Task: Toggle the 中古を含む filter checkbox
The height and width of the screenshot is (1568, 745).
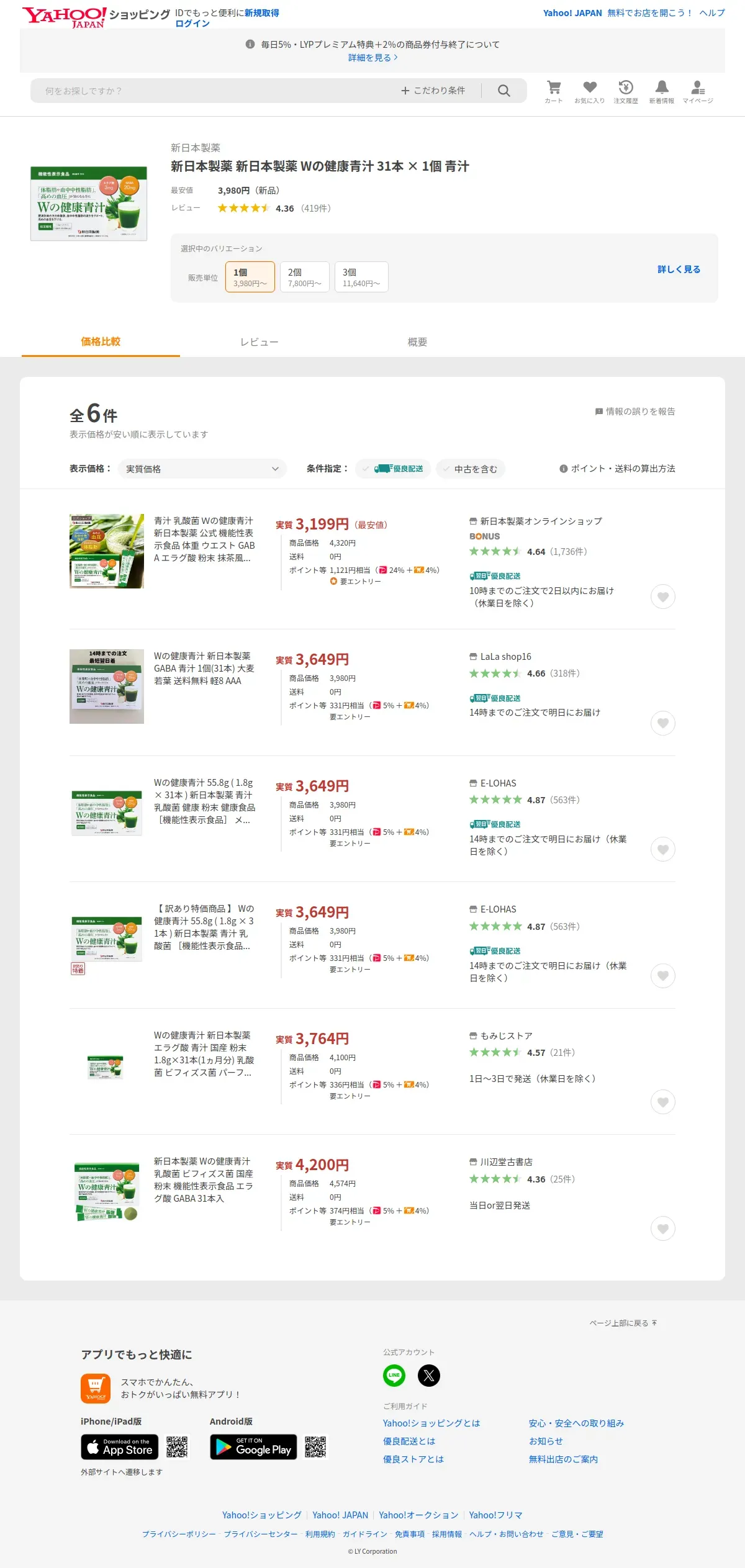Action: pos(471,469)
